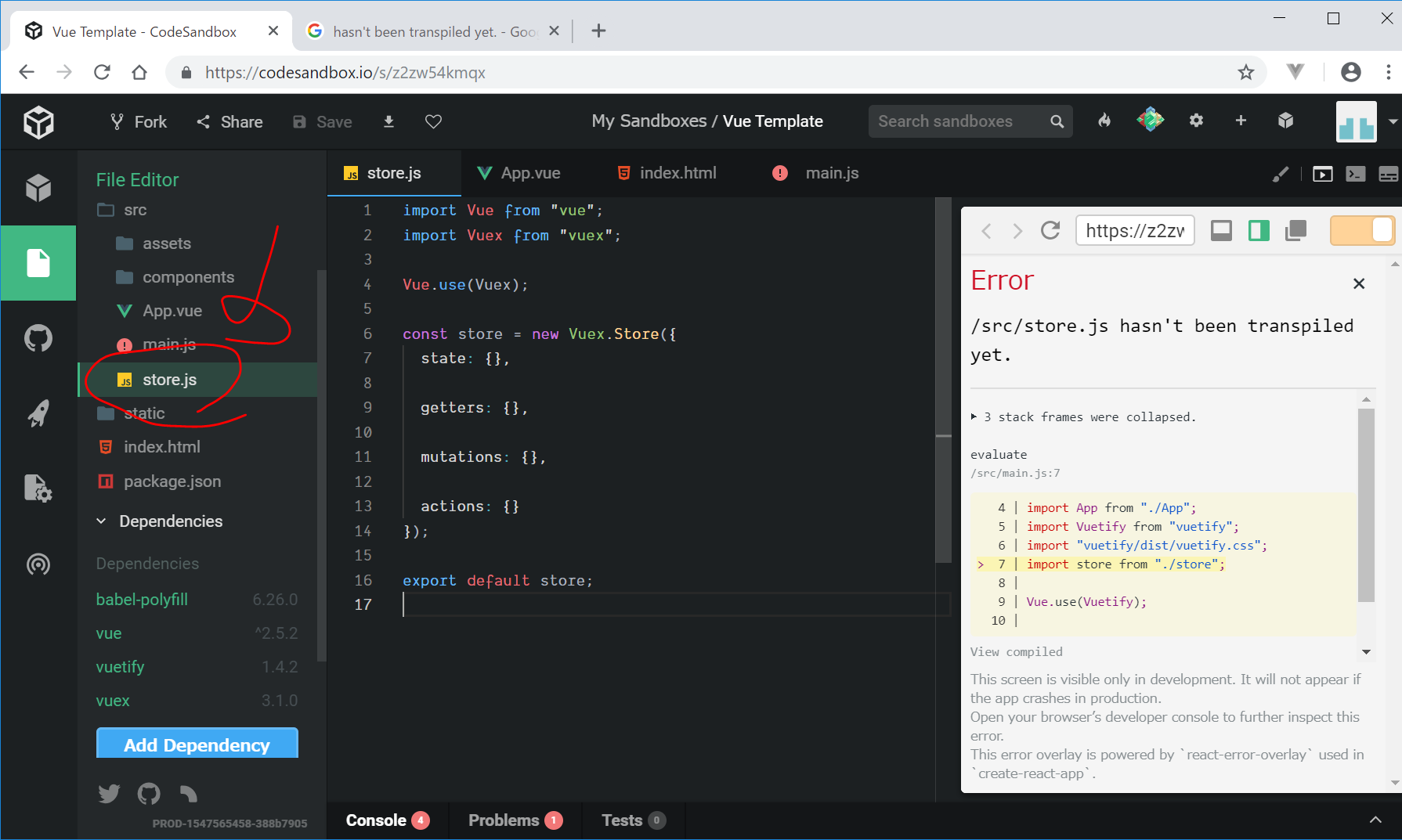The height and width of the screenshot is (840, 1402).
Task: Click the download sandbox icon
Action: point(388,121)
